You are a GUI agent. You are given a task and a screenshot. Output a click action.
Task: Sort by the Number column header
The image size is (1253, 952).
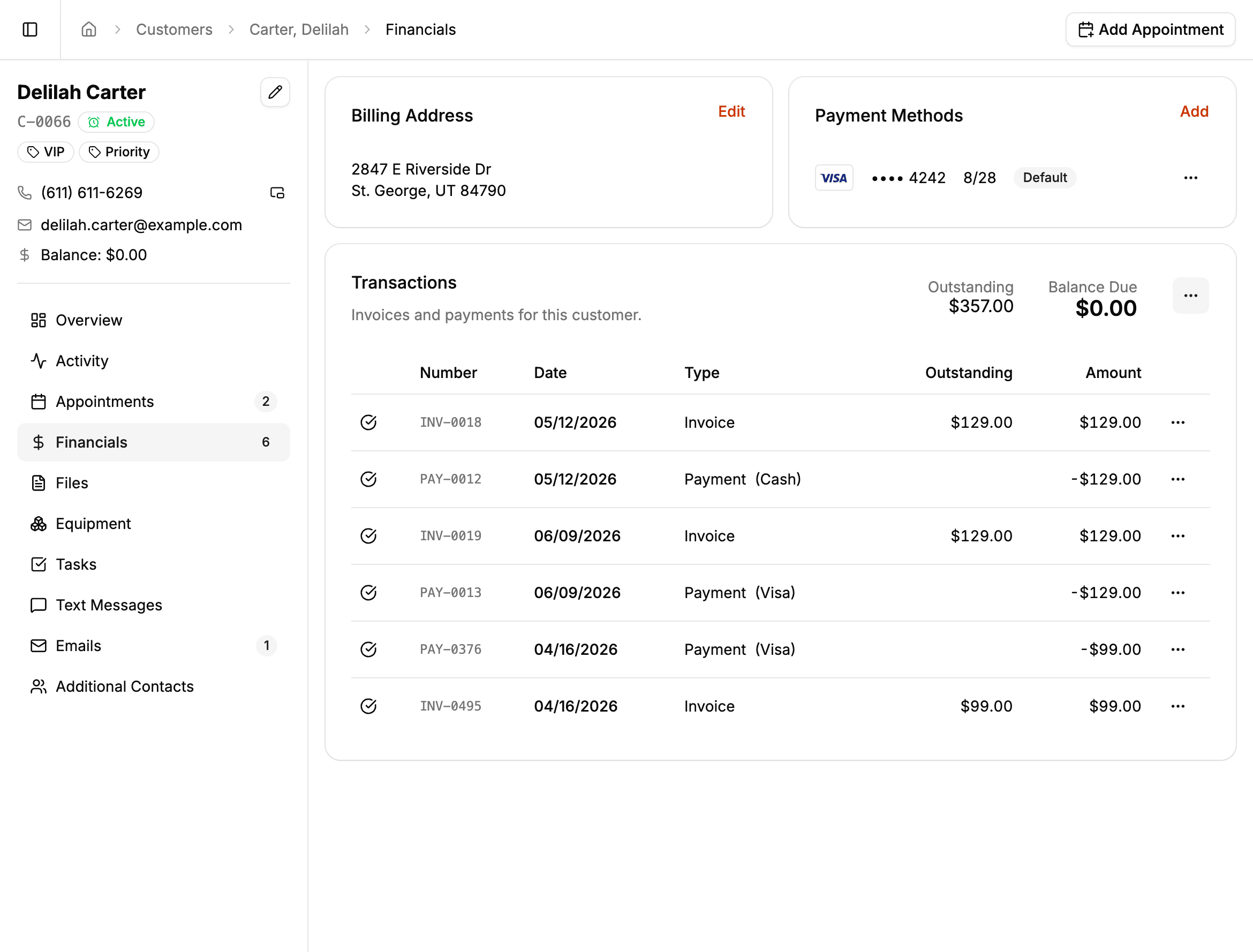(x=448, y=373)
